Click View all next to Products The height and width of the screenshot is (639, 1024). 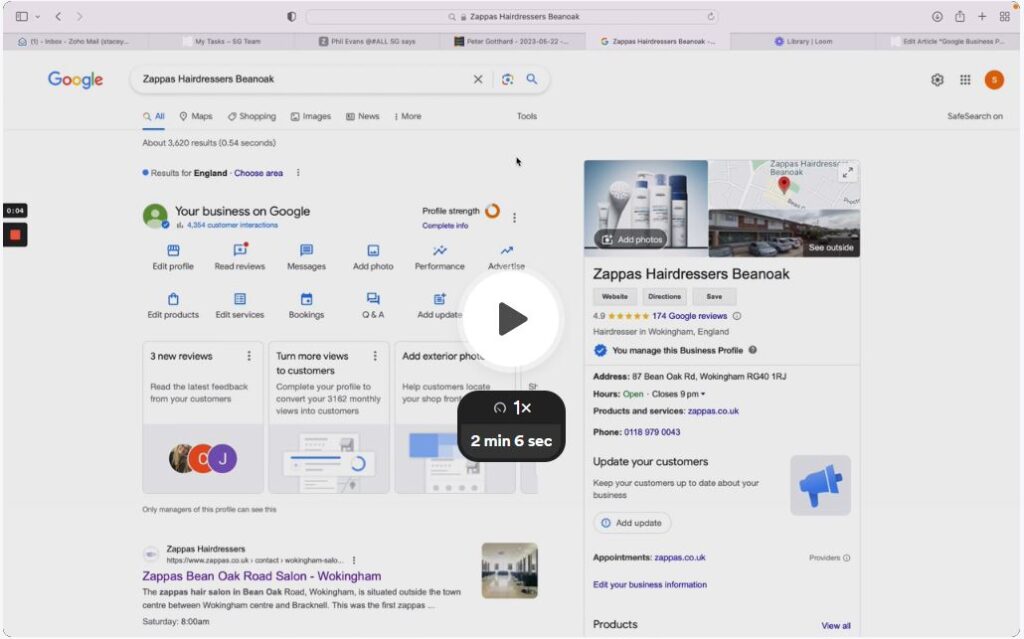click(835, 625)
